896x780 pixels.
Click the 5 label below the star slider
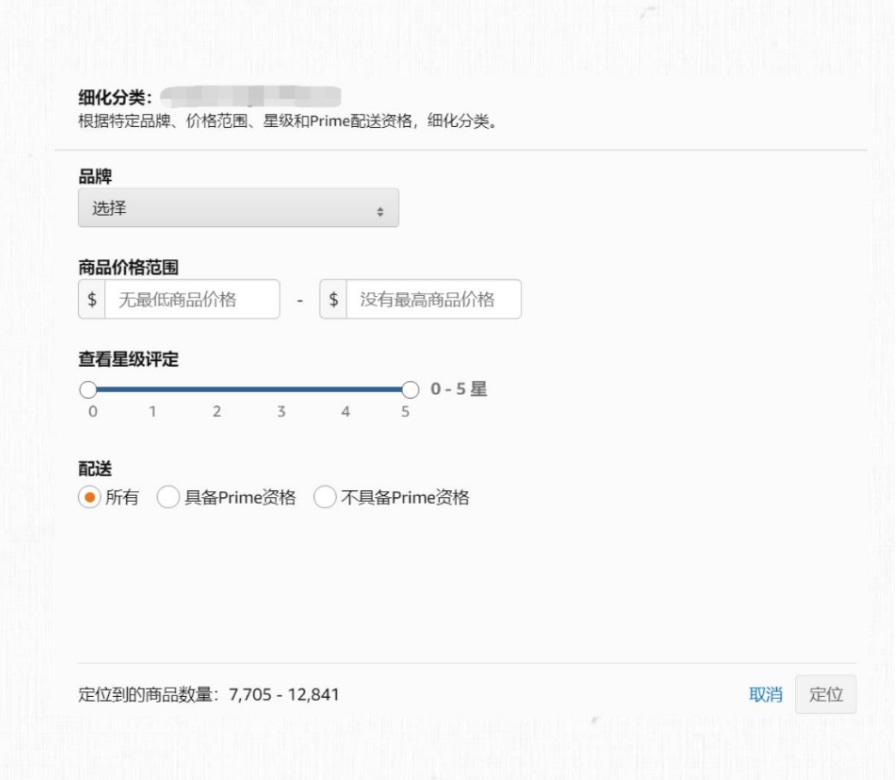click(x=405, y=410)
